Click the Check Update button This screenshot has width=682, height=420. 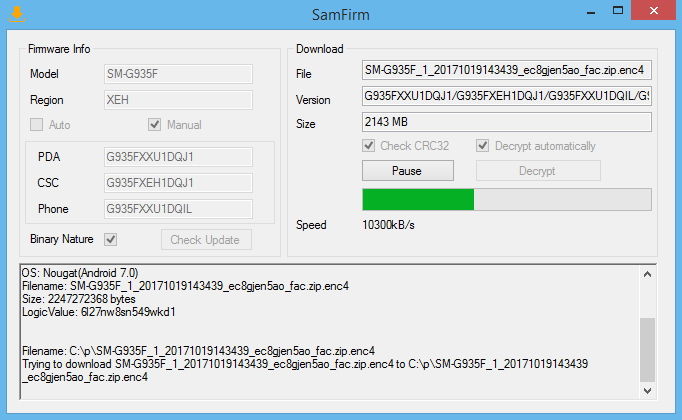pyautogui.click(x=206, y=240)
